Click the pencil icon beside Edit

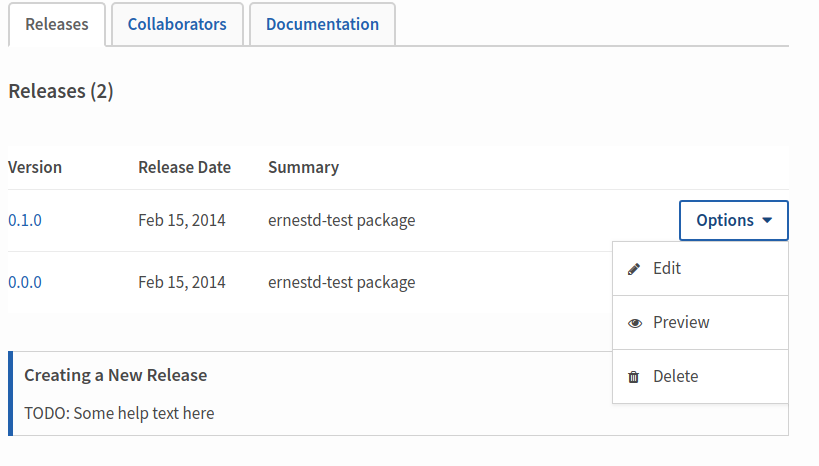(x=634, y=269)
